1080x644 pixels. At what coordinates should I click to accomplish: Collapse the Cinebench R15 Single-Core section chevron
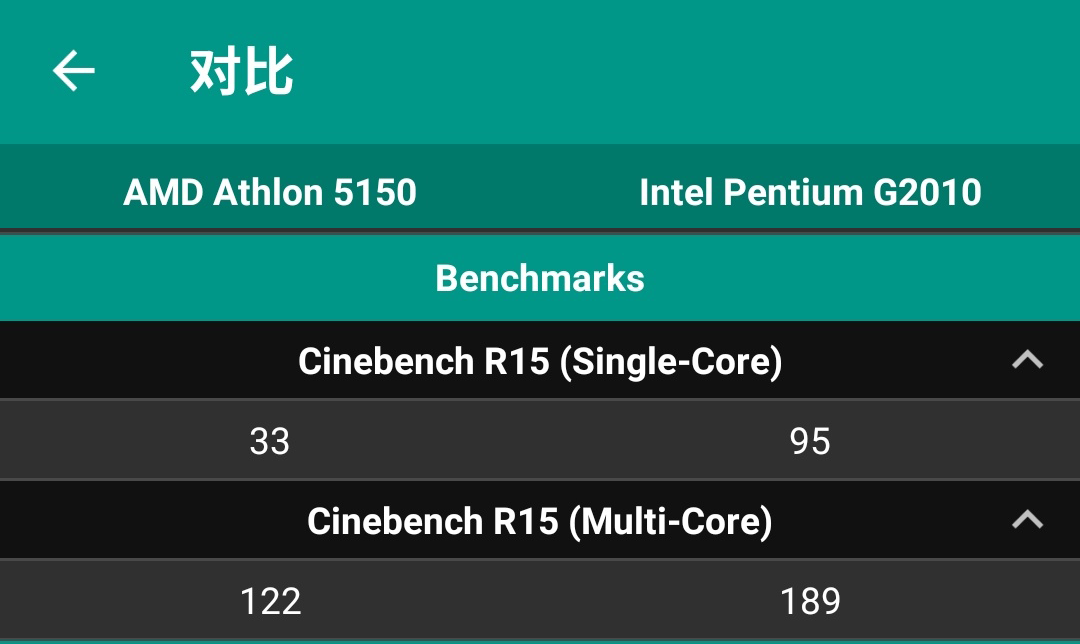pyautogui.click(x=1027, y=361)
